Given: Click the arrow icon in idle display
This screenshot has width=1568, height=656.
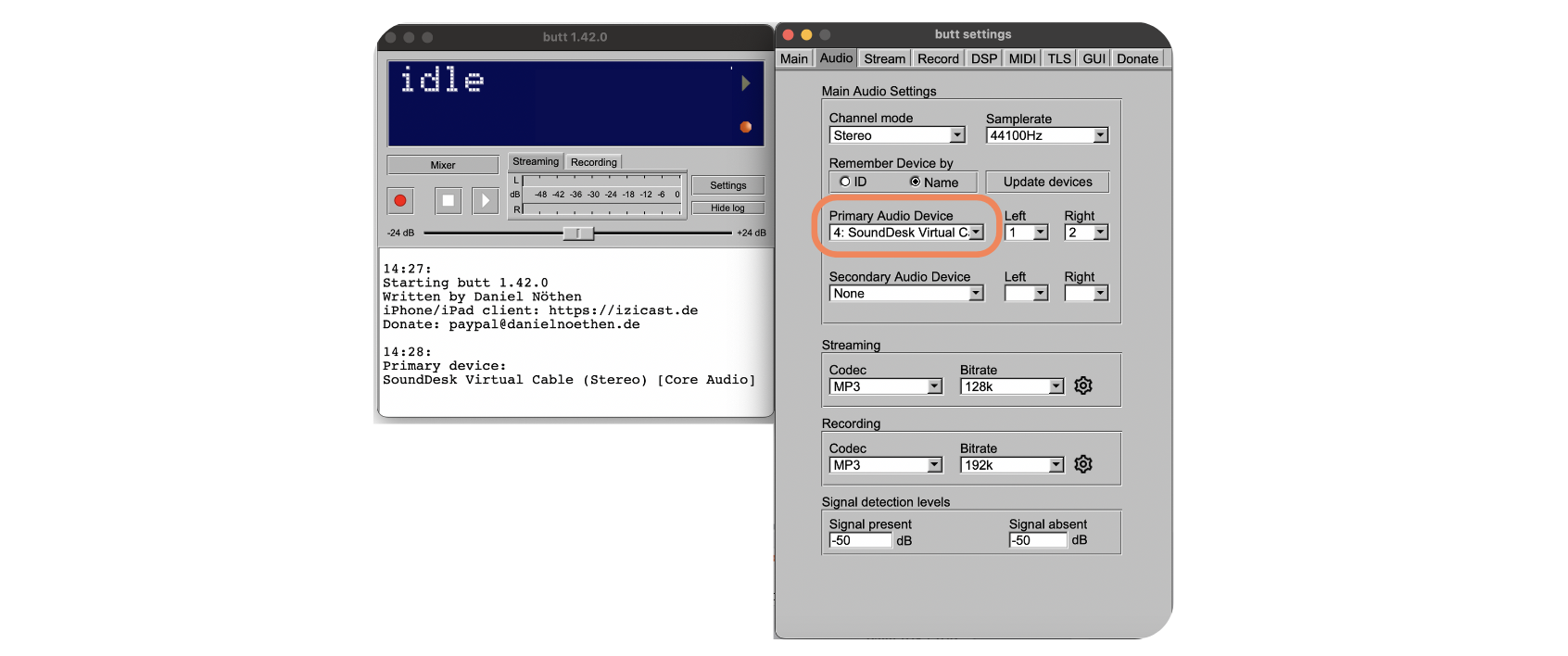Looking at the screenshot, I should [745, 83].
